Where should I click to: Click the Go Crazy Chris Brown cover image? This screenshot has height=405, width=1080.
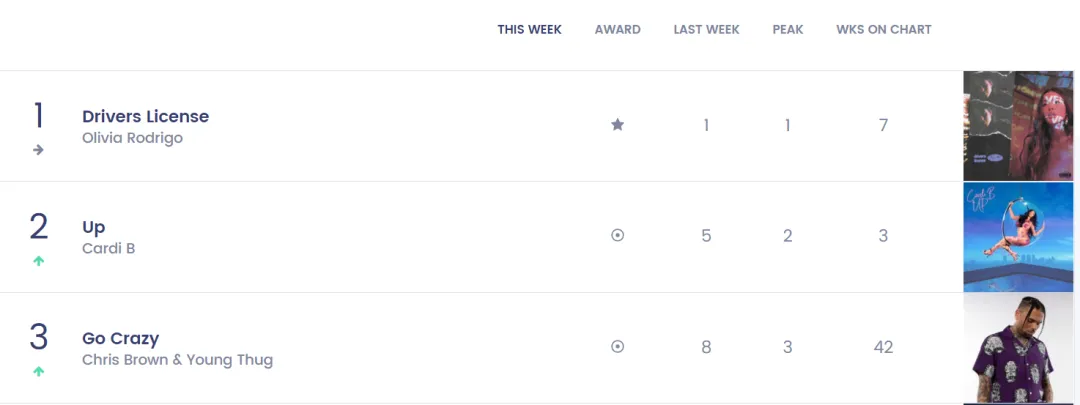pyautogui.click(x=1018, y=348)
